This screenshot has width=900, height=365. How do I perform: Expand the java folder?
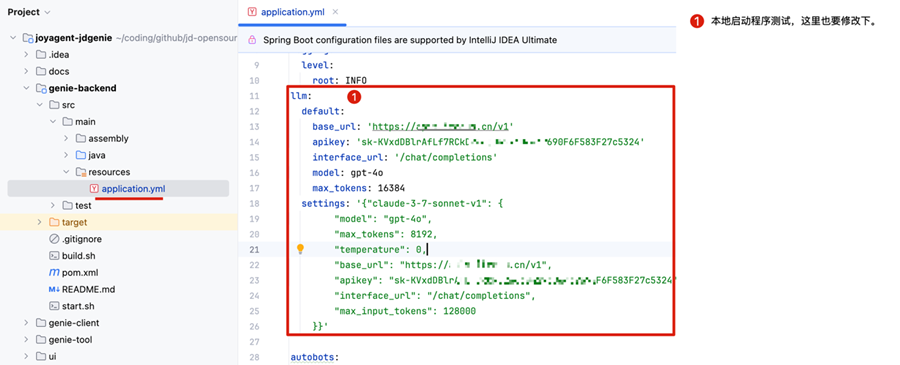[65, 155]
